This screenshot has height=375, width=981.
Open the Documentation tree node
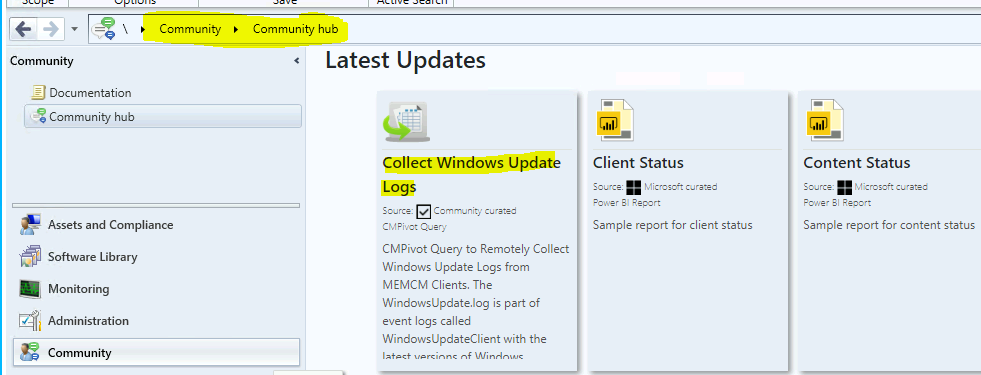pos(90,93)
